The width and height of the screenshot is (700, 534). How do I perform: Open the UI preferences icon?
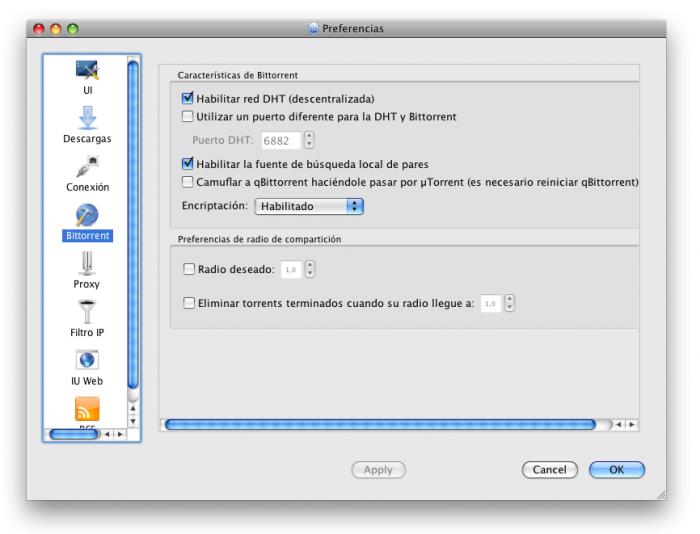(x=88, y=71)
